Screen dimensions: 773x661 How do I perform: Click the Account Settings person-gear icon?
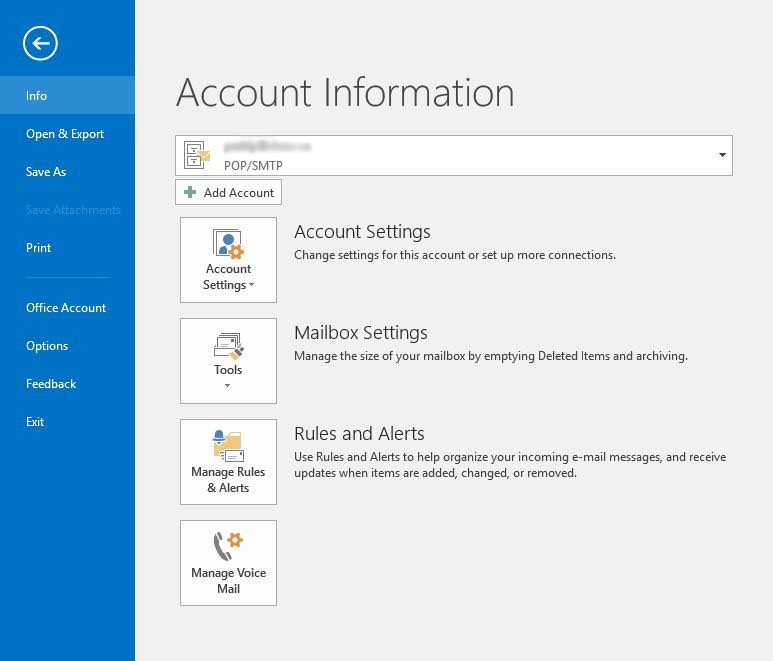tap(228, 244)
